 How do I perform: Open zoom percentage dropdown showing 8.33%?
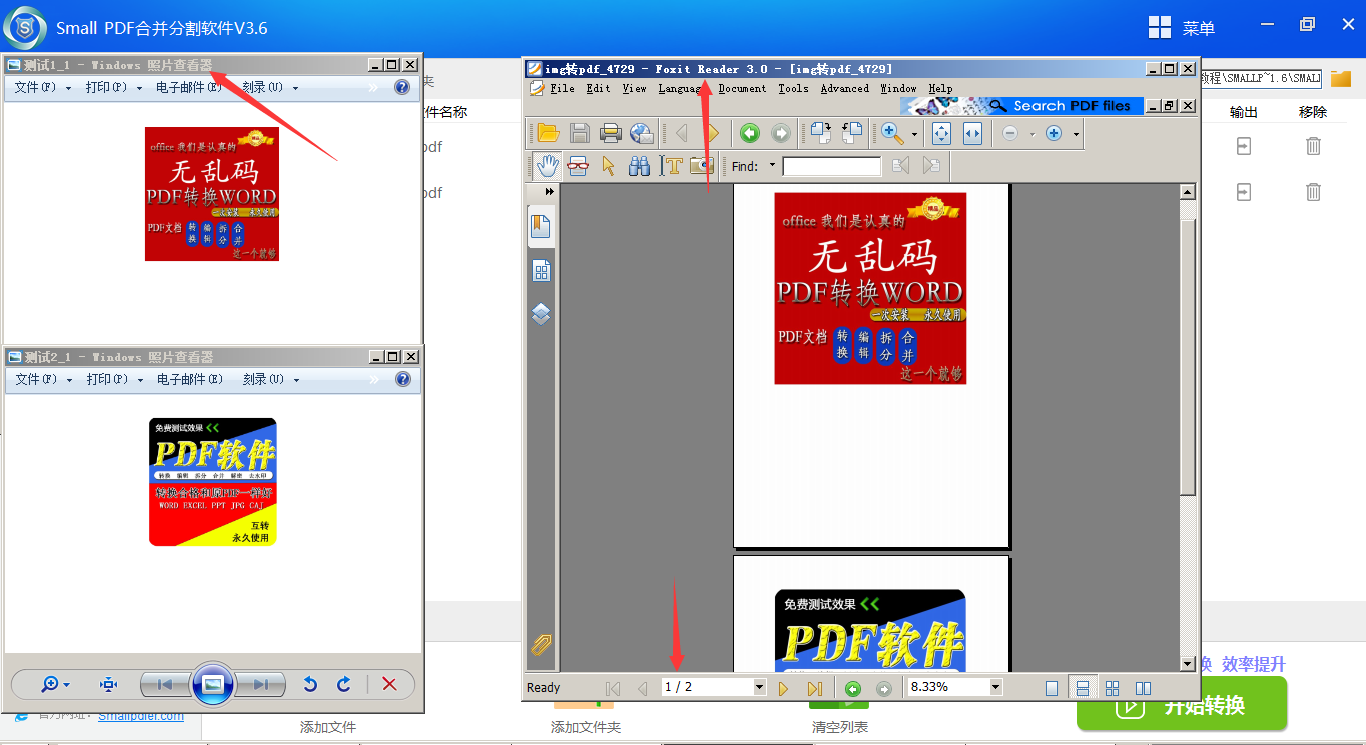point(995,687)
